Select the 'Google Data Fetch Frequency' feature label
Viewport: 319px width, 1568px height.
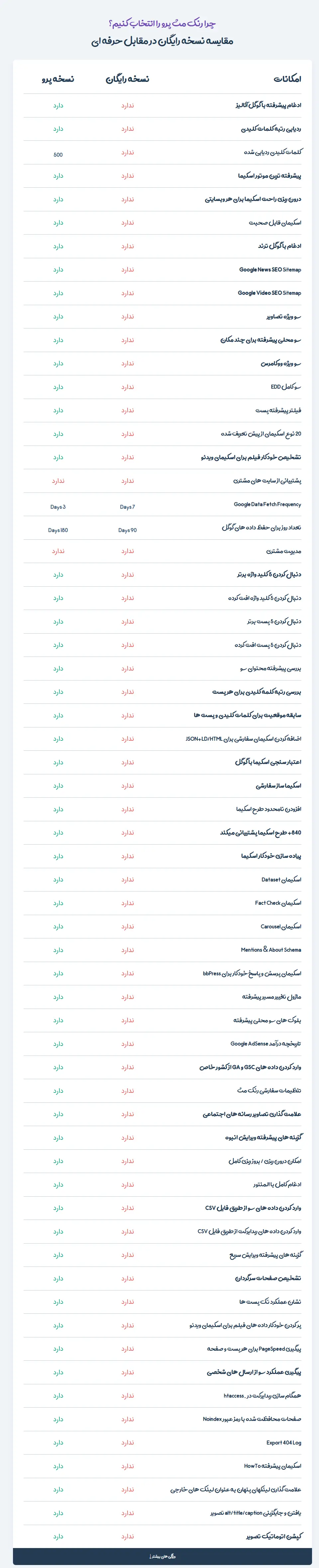pyautogui.click(x=267, y=504)
